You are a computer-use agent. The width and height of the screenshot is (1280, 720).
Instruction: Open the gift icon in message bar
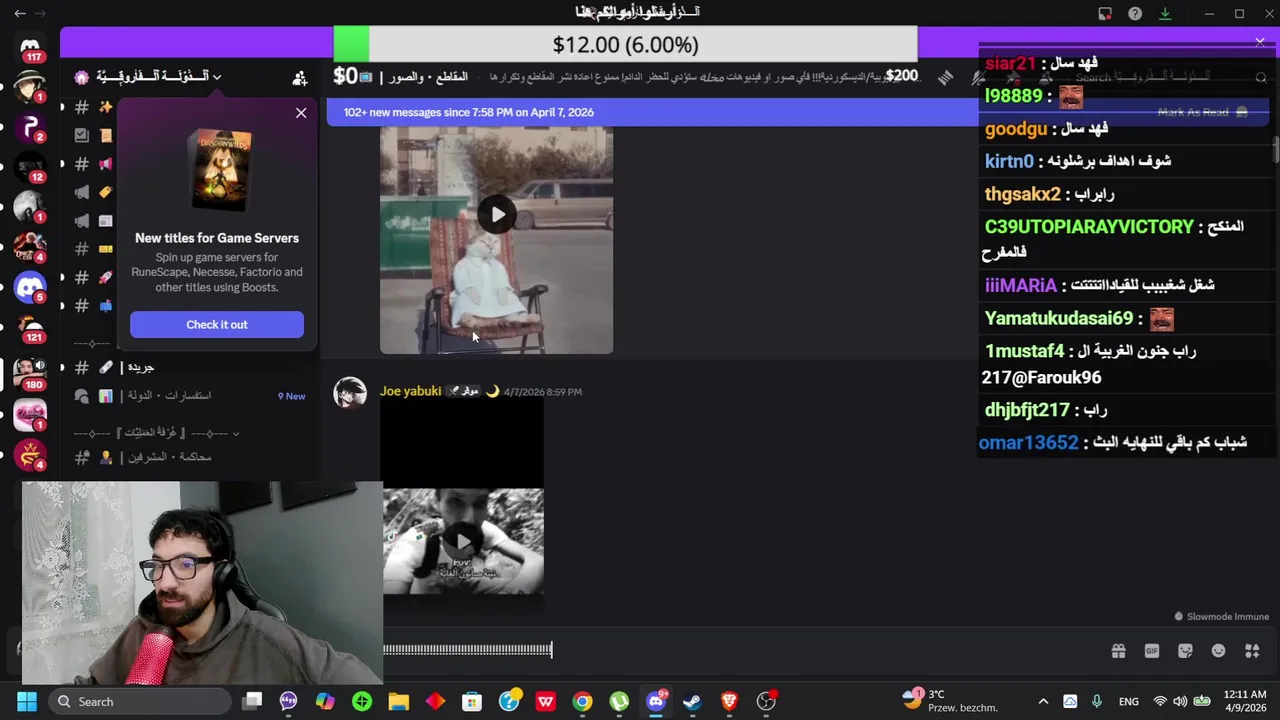[x=1118, y=651]
